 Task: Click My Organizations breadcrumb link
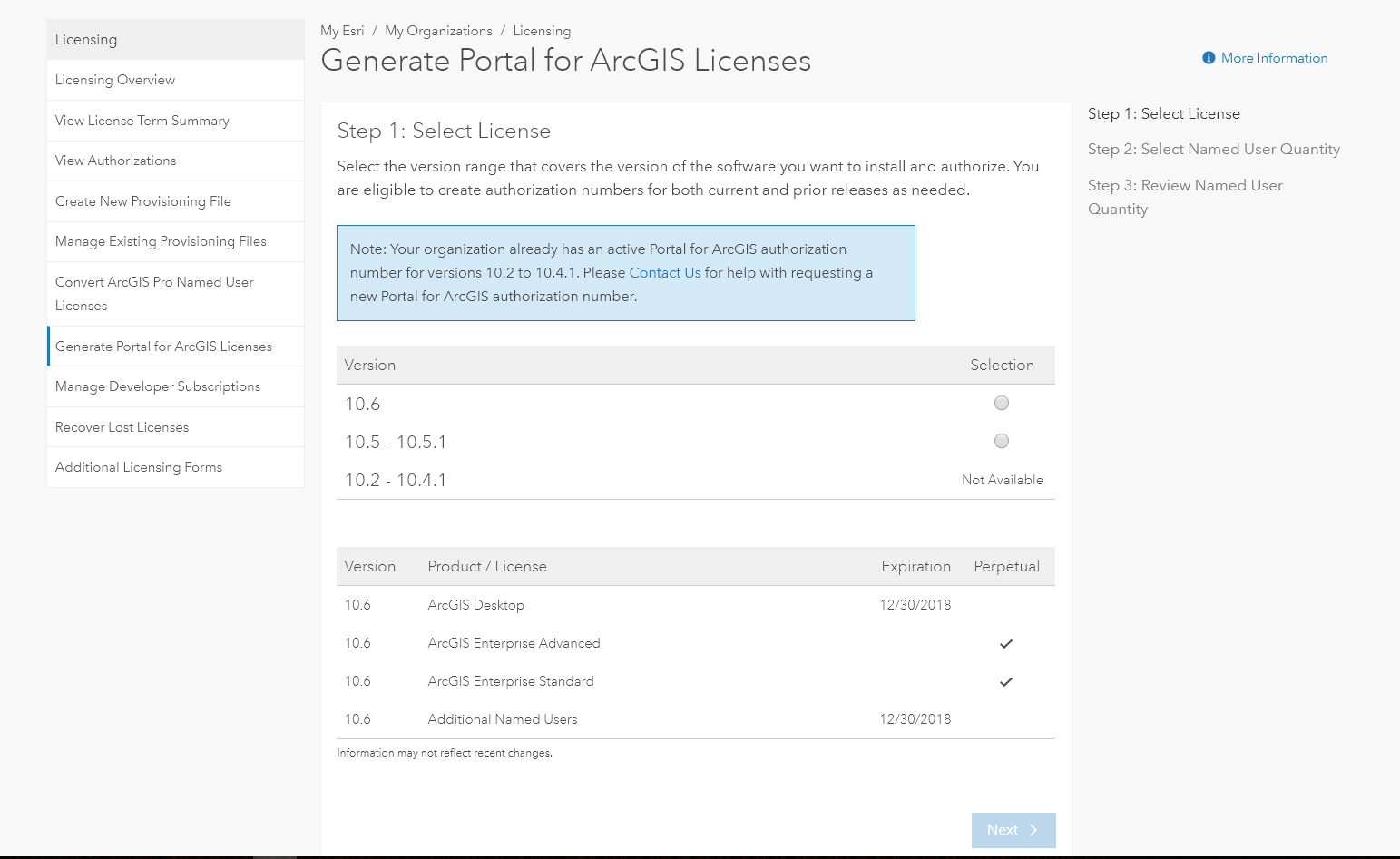[438, 31]
